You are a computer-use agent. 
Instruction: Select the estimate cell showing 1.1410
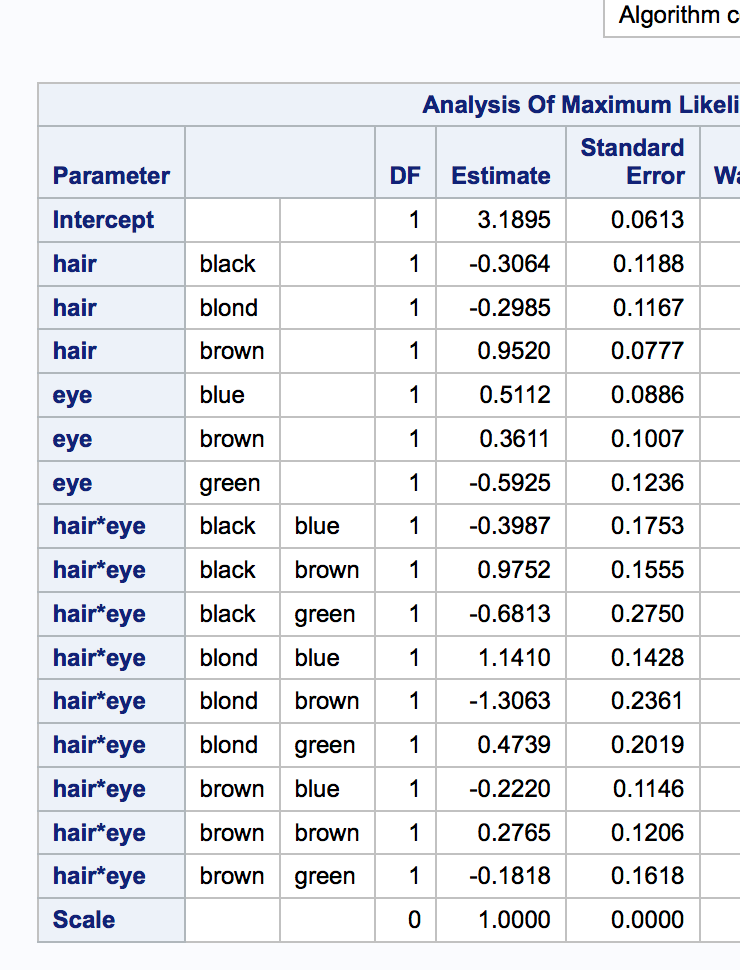tap(514, 658)
